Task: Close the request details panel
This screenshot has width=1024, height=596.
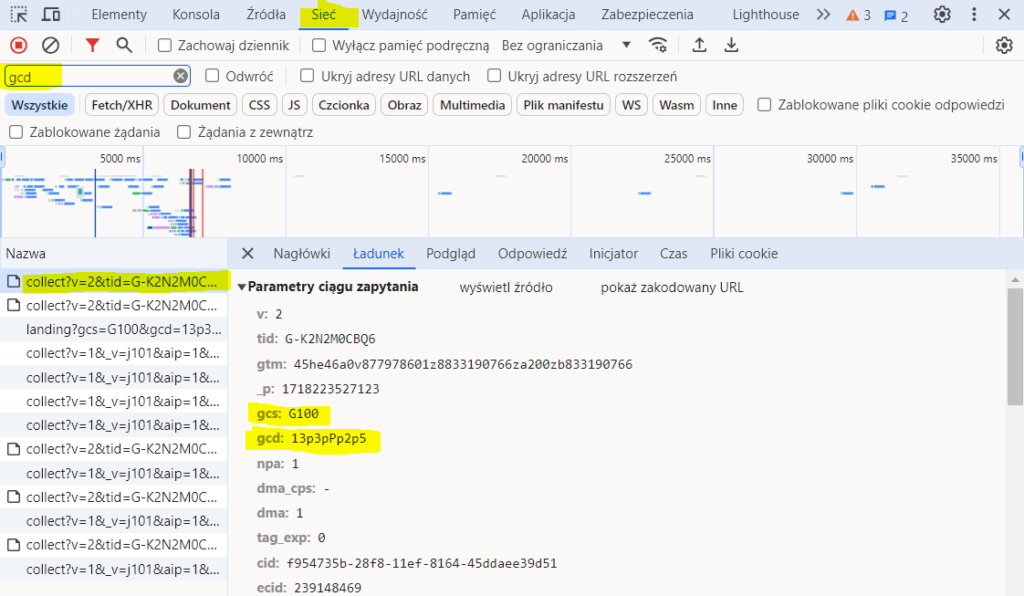Action: [x=248, y=253]
